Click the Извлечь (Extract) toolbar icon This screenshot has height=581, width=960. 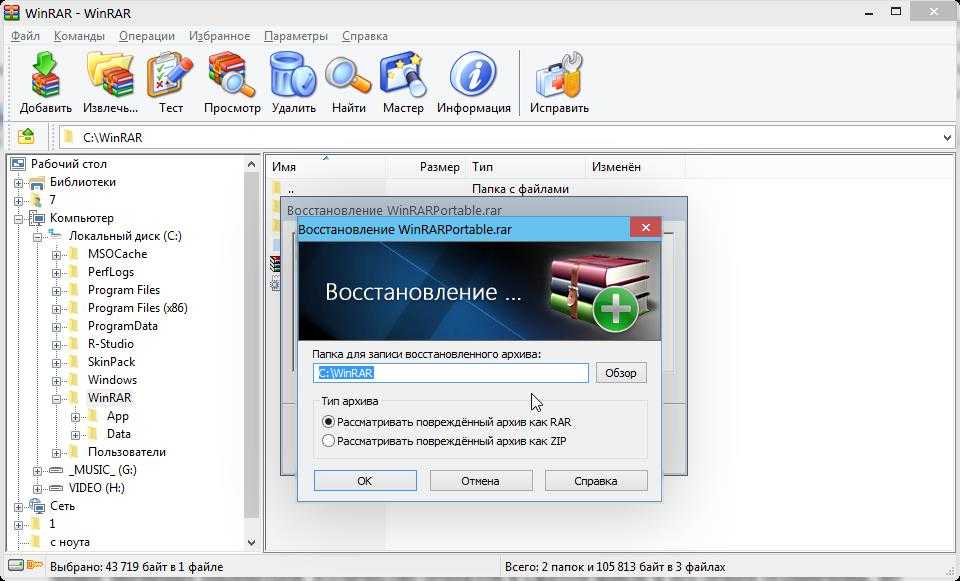(x=110, y=75)
